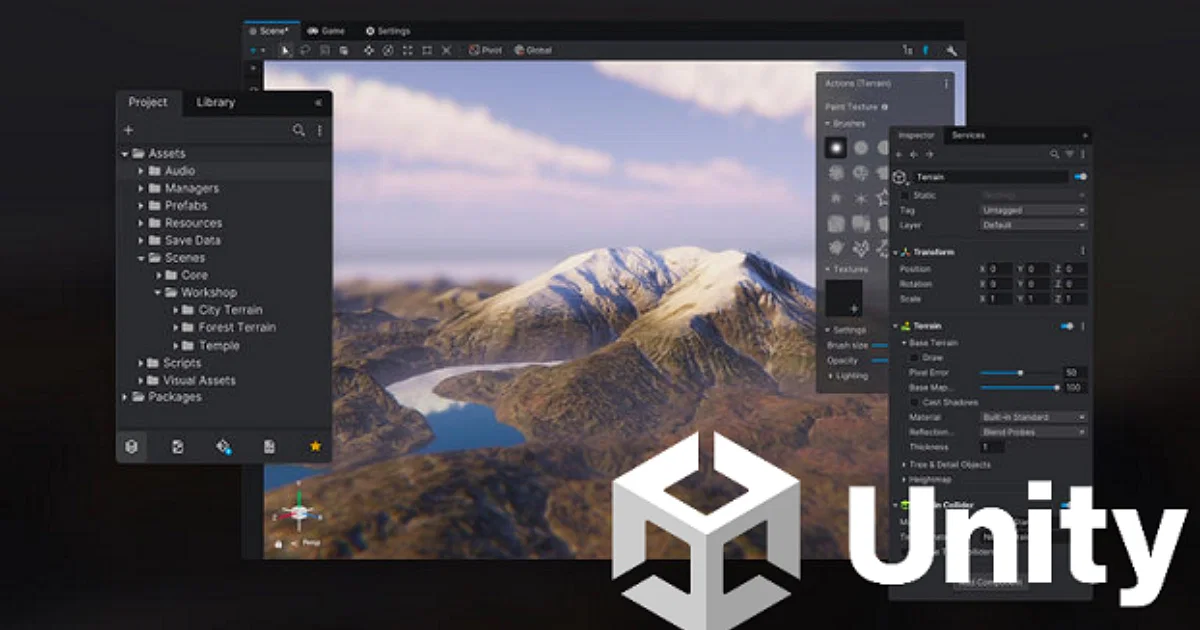Open the Tag dropdown showing Untagged

click(x=1033, y=210)
